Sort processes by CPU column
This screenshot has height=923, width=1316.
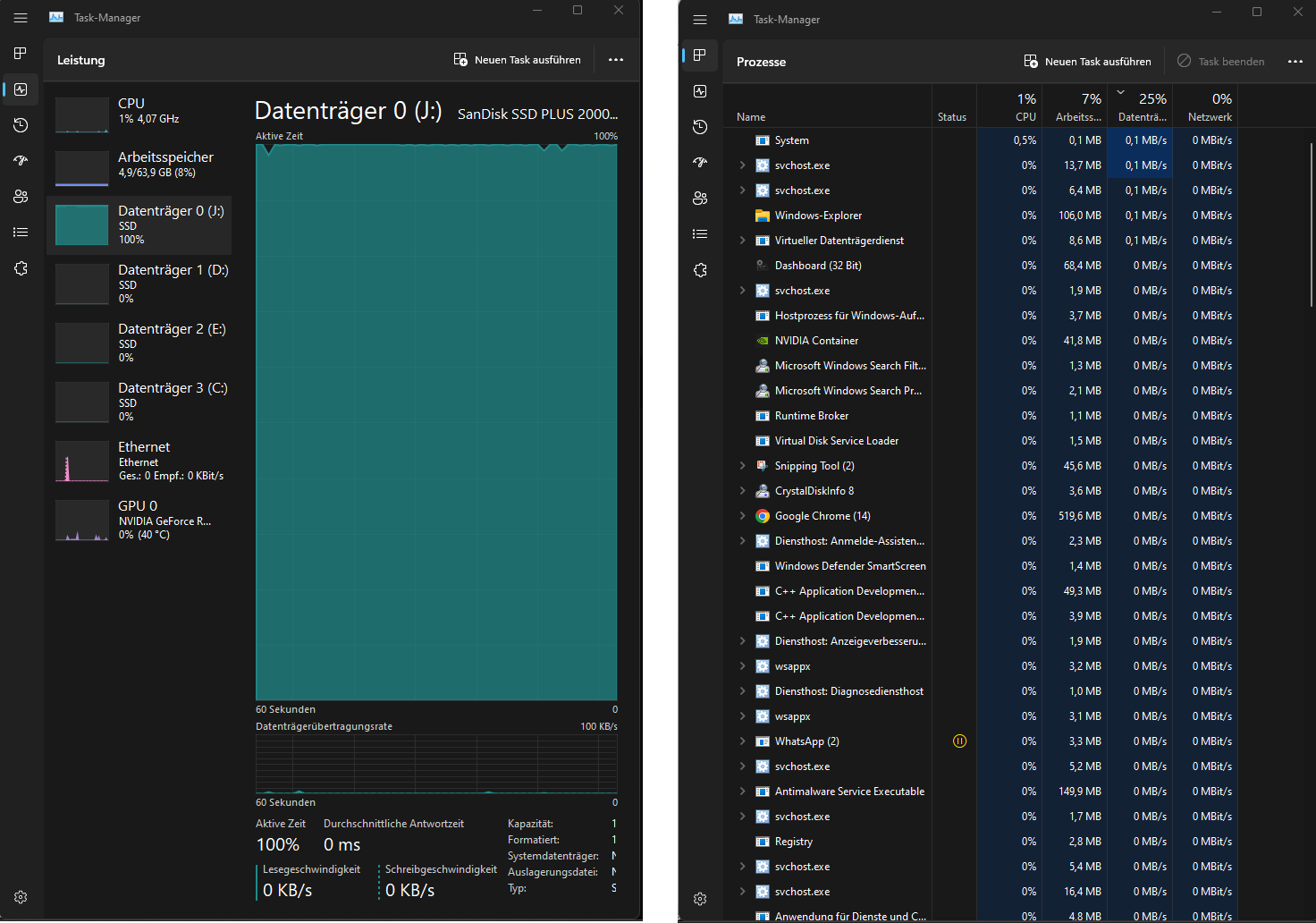tap(1009, 106)
